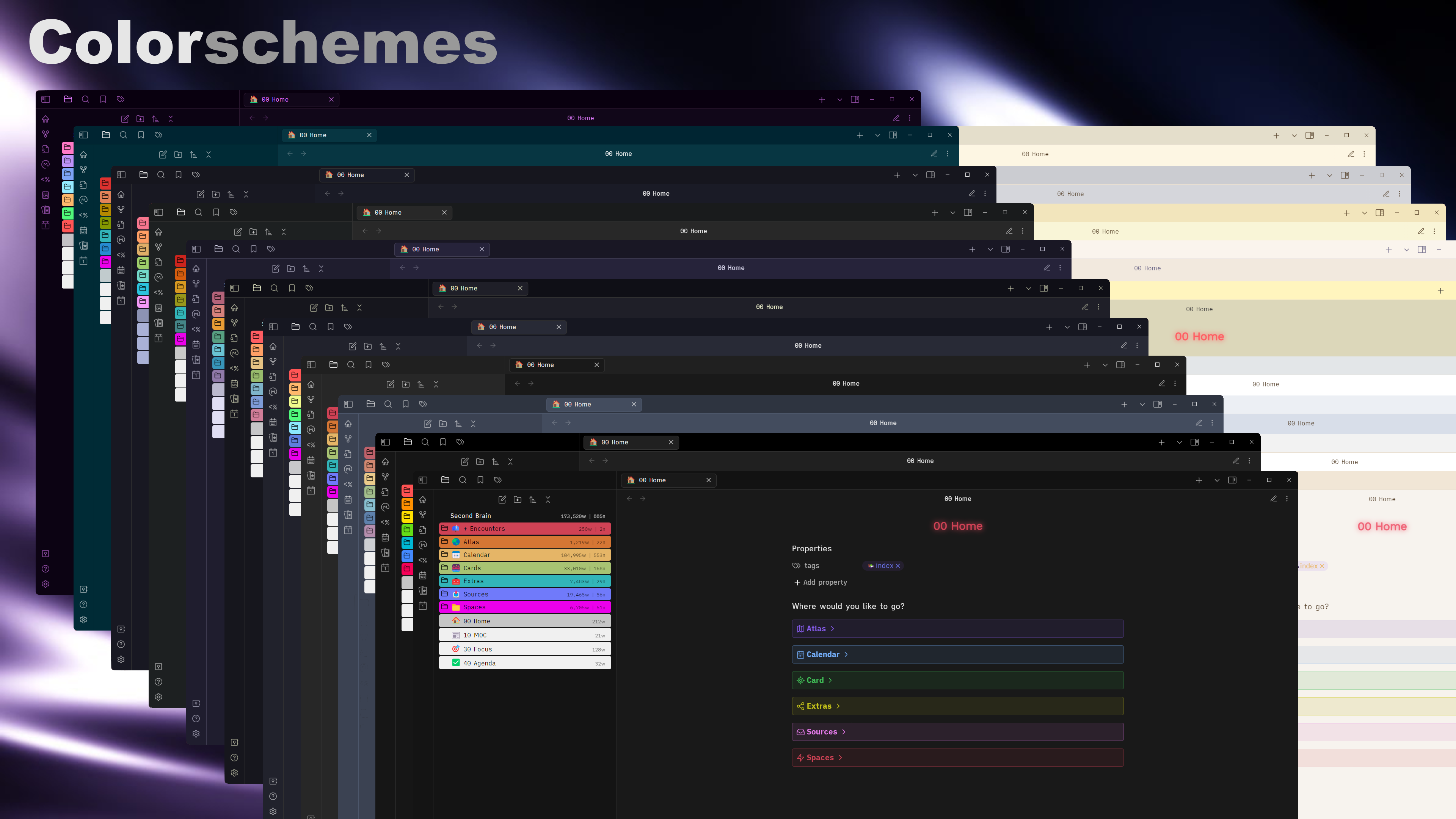Toggle edit mode pencil in front window
This screenshot has width=1456, height=819.
coord(1274,499)
